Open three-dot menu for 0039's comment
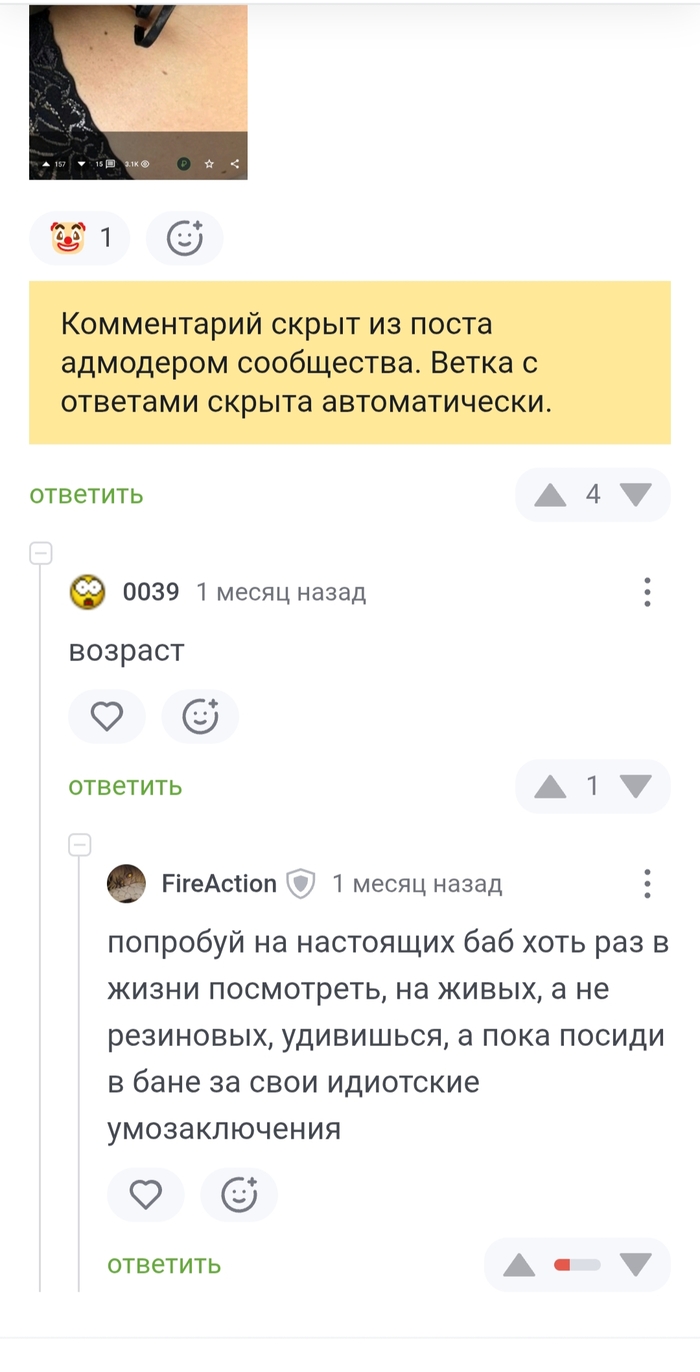This screenshot has width=700, height=1372. tap(647, 592)
